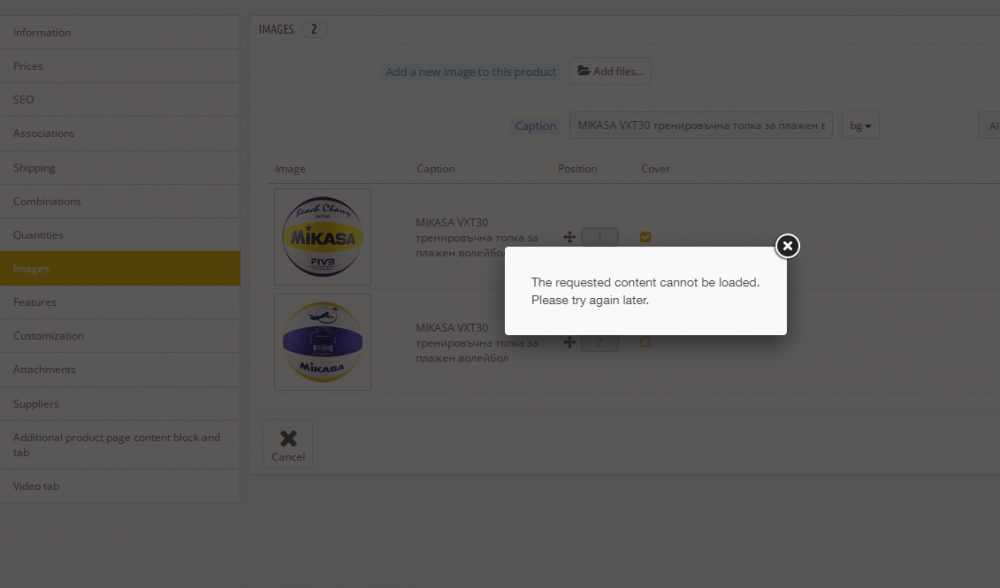Screen dimensions: 1000x588
Task: Close the content cannot be loaded popup
Action: pos(787,246)
